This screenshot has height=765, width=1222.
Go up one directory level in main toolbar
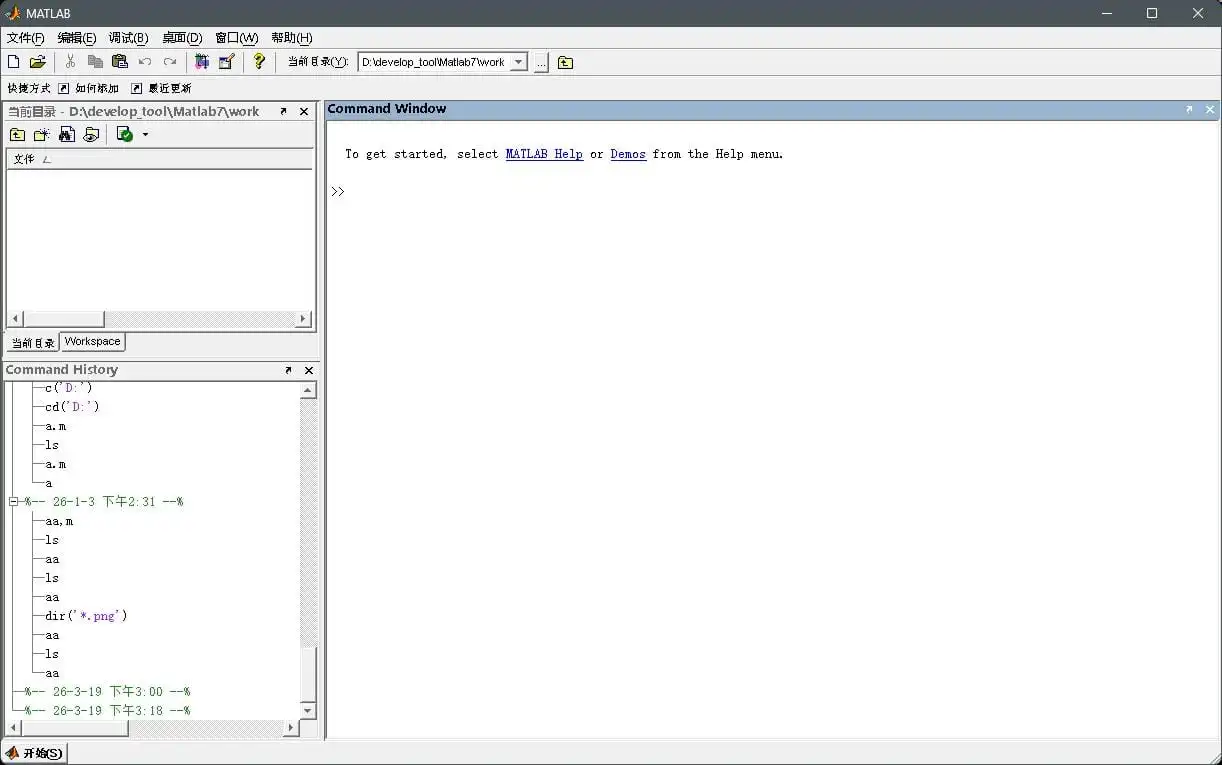coord(566,62)
